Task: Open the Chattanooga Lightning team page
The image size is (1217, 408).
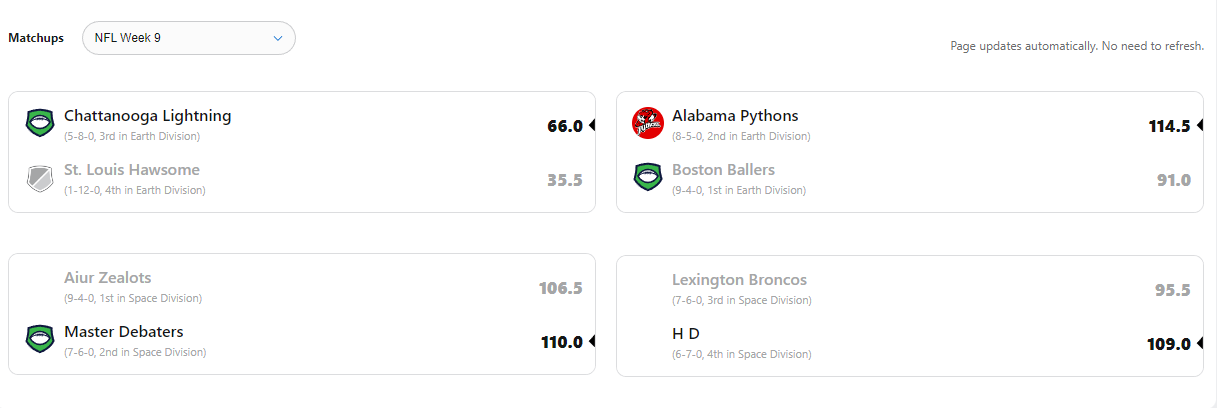Action: [x=147, y=116]
